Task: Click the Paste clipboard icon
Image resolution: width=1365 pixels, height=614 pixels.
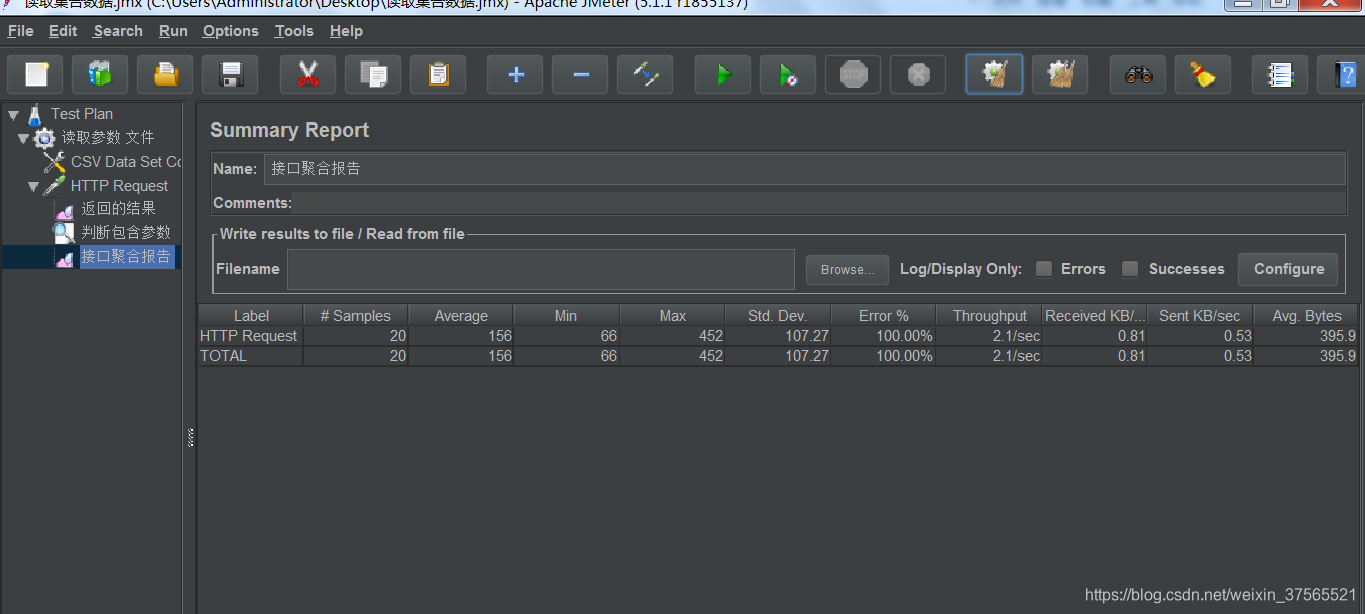Action: [438, 74]
